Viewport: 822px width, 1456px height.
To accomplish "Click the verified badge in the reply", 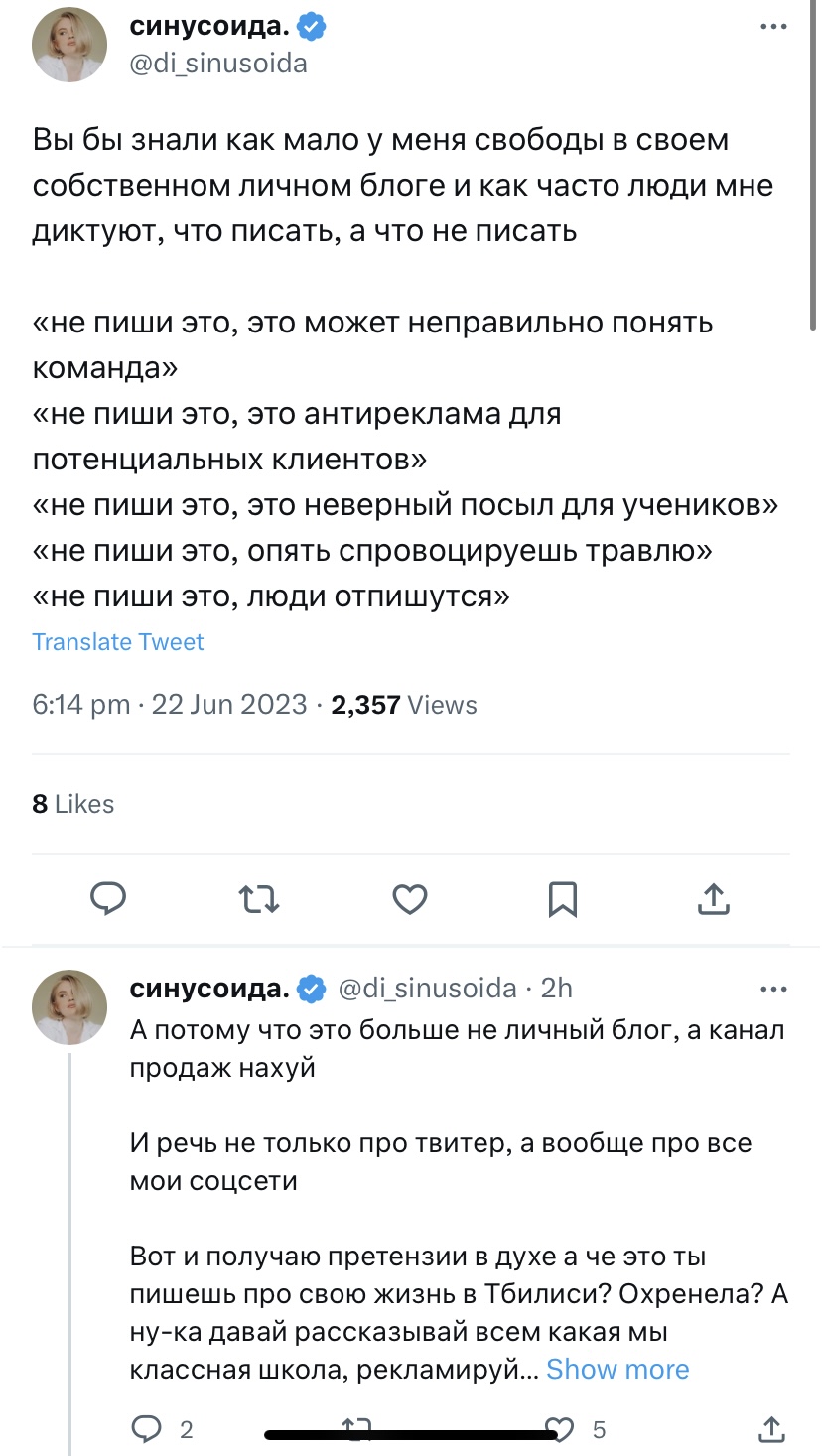I will pyautogui.click(x=312, y=989).
